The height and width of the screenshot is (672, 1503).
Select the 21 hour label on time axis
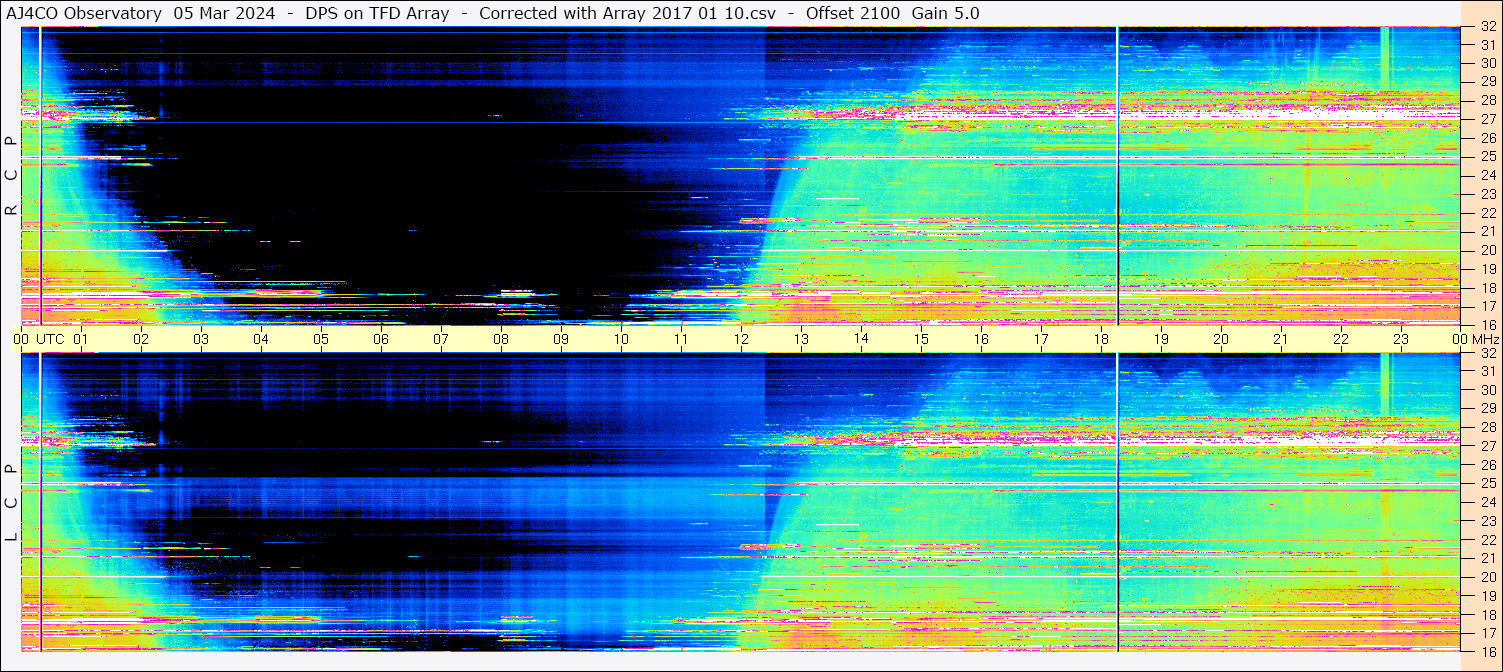pyautogui.click(x=1281, y=339)
